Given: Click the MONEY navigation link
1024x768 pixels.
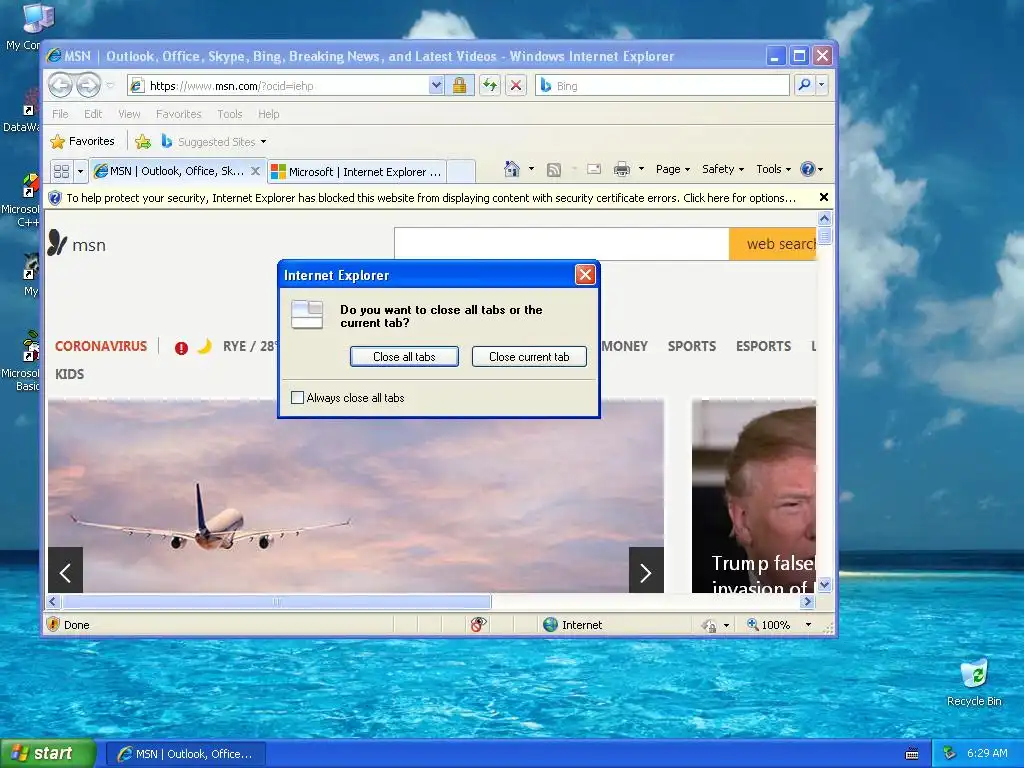Looking at the screenshot, I should click(x=625, y=346).
